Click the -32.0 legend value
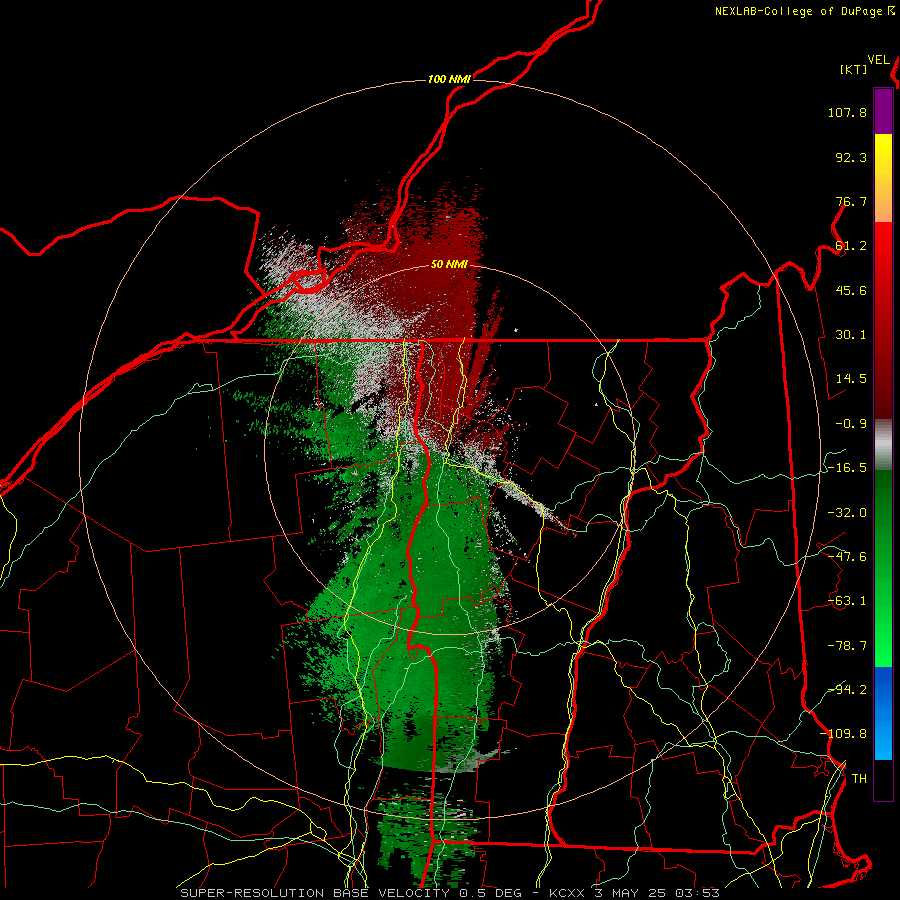 (x=847, y=513)
